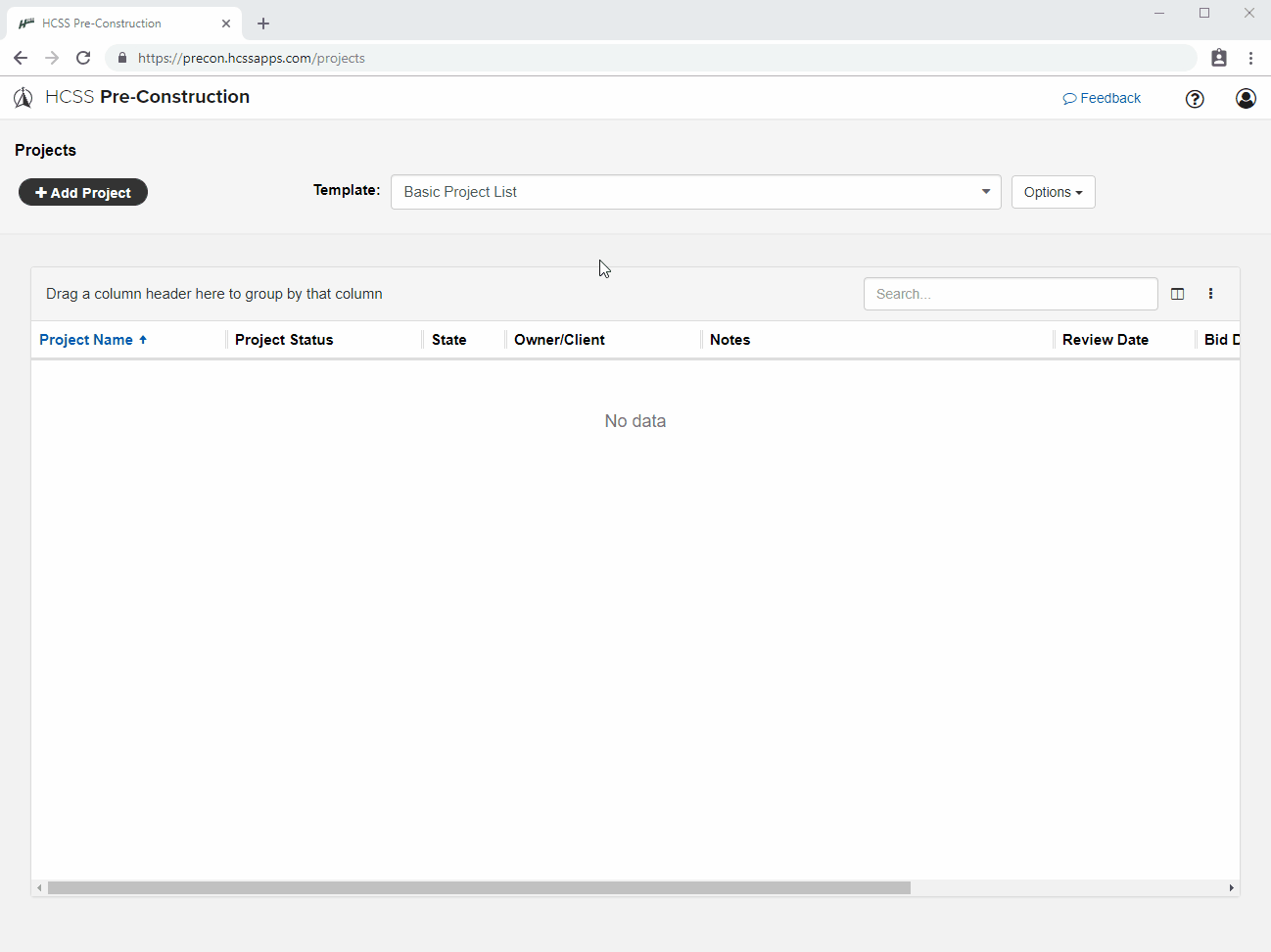Click the bookmark manager icon beside the address bar
Image resolution: width=1271 pixels, height=952 pixels.
point(1219,58)
